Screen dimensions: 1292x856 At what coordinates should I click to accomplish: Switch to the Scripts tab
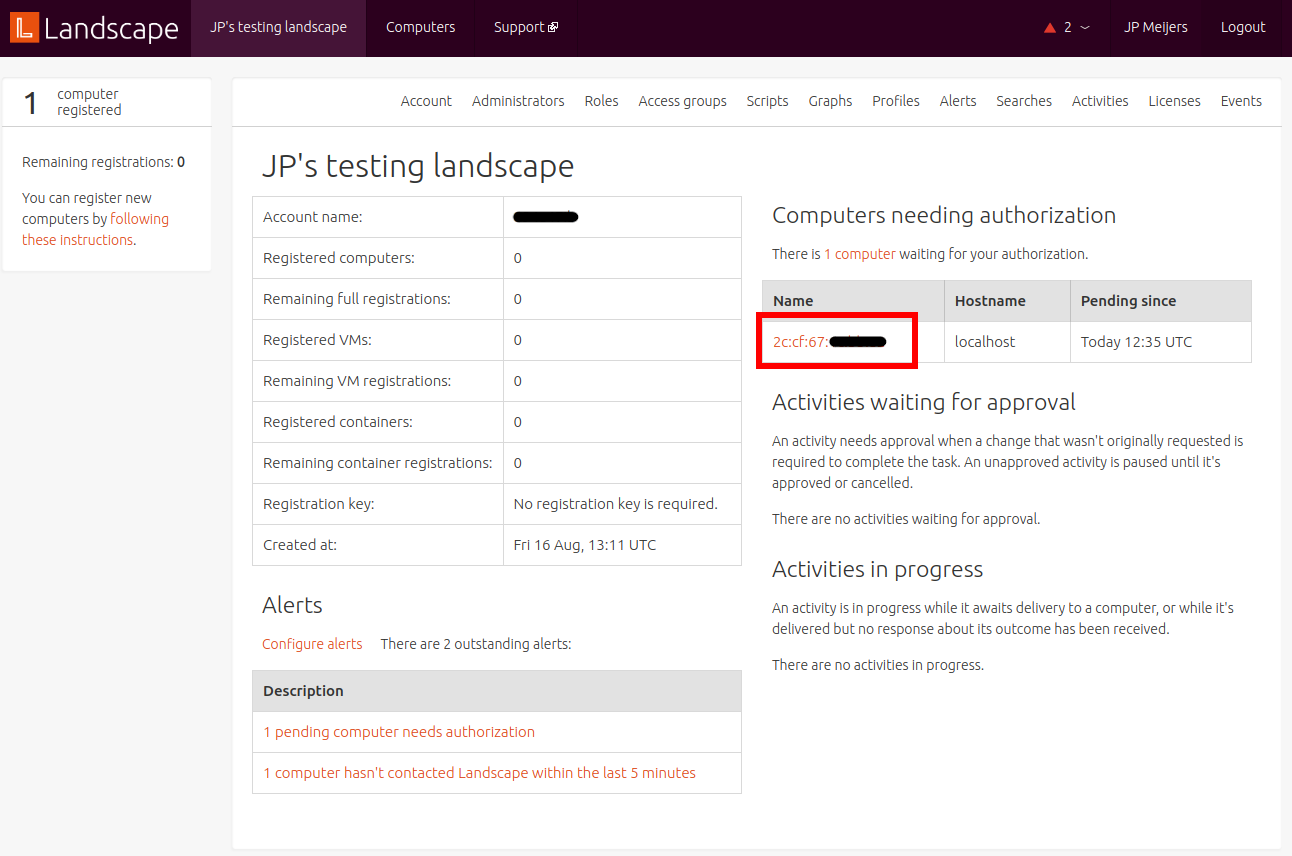[x=767, y=100]
